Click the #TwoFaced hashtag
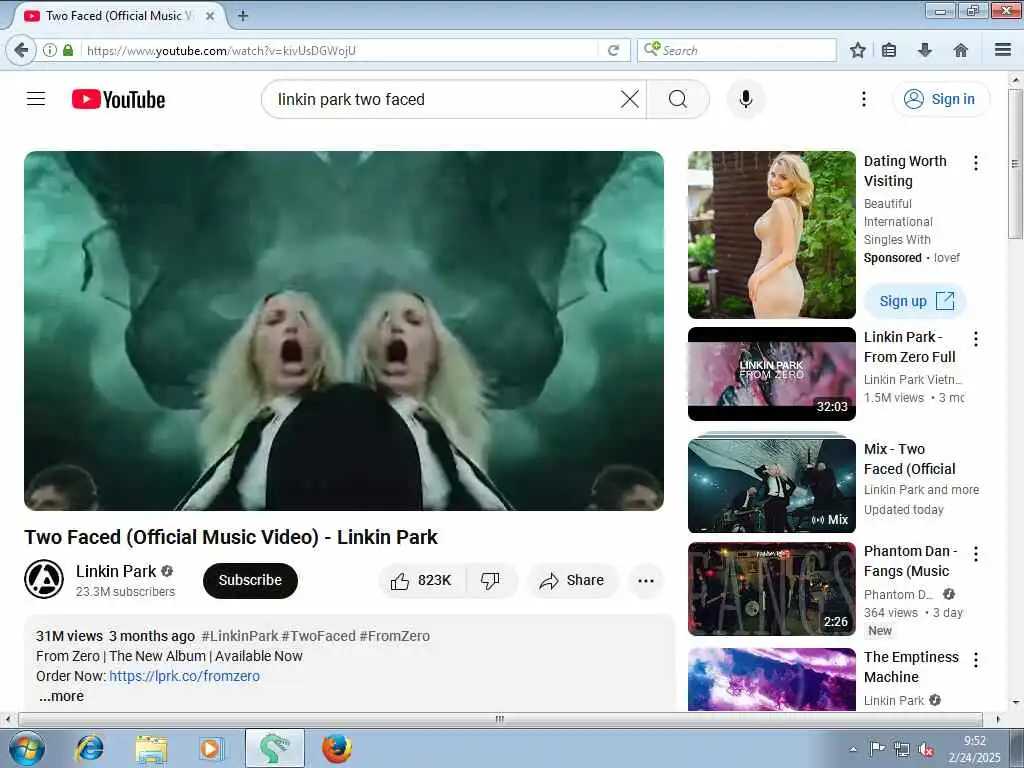Viewport: 1024px width, 768px height. [x=318, y=636]
